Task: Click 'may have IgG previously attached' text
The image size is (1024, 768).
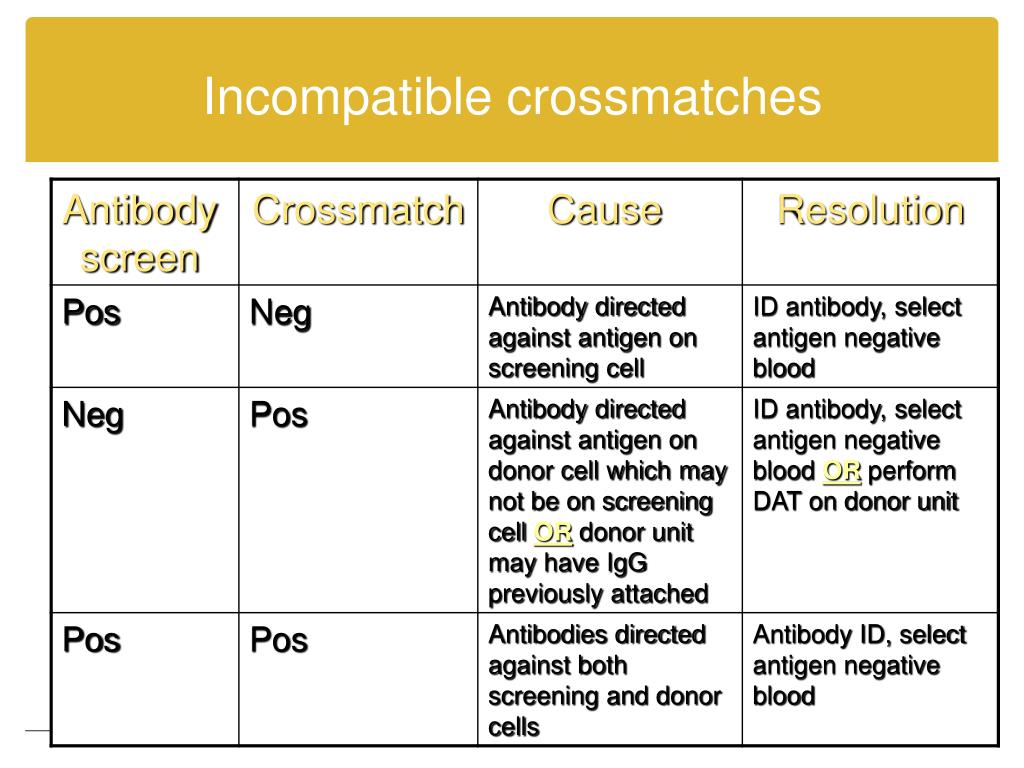Action: 598,579
